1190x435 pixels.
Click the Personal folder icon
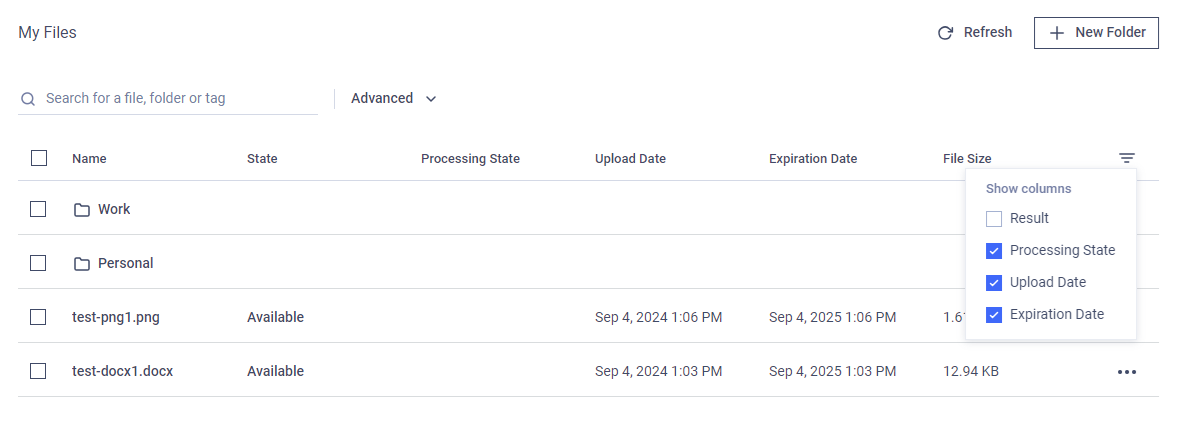[82, 263]
